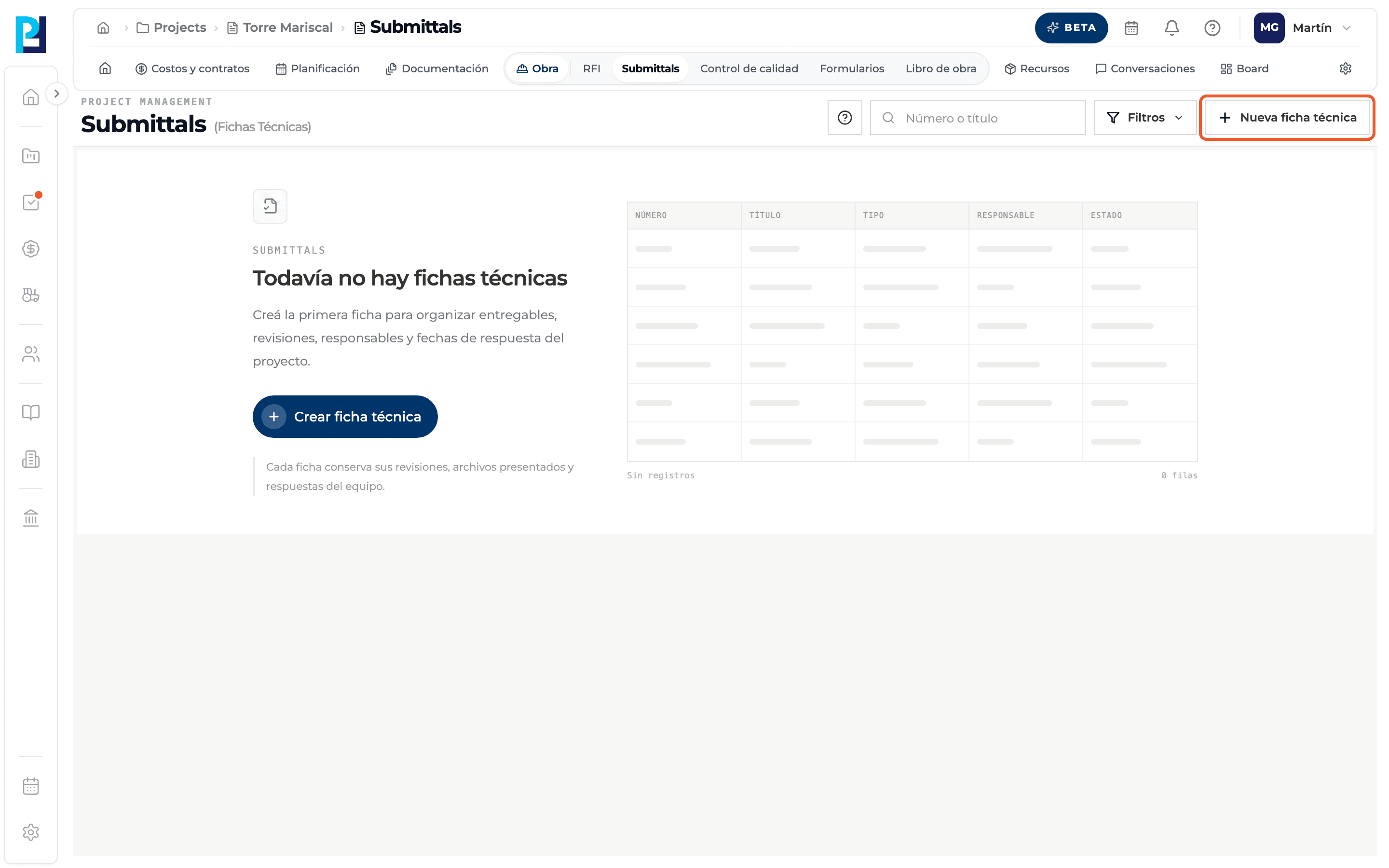Open the Costos y contratos tab
Image resolution: width=1389 pixels, height=868 pixels.
click(x=192, y=68)
